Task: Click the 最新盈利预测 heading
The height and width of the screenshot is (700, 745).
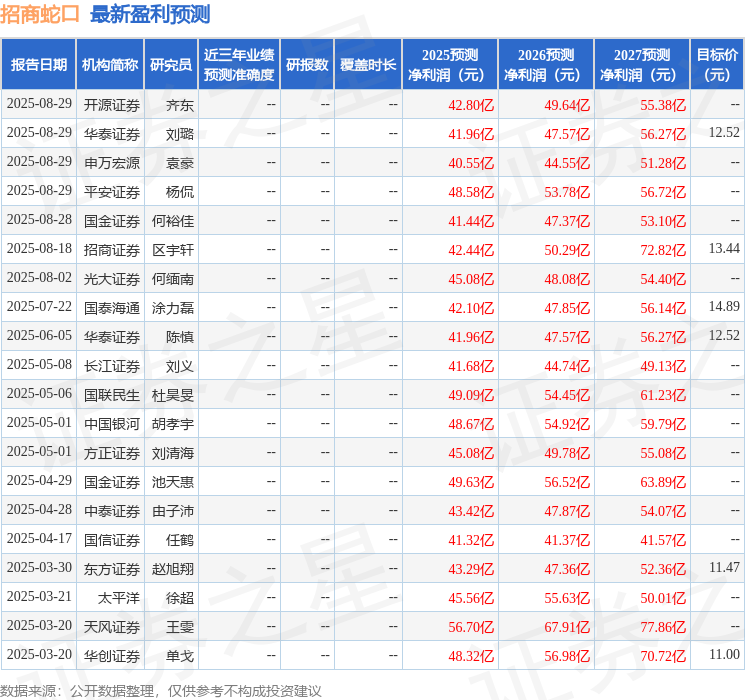Action: coord(150,14)
